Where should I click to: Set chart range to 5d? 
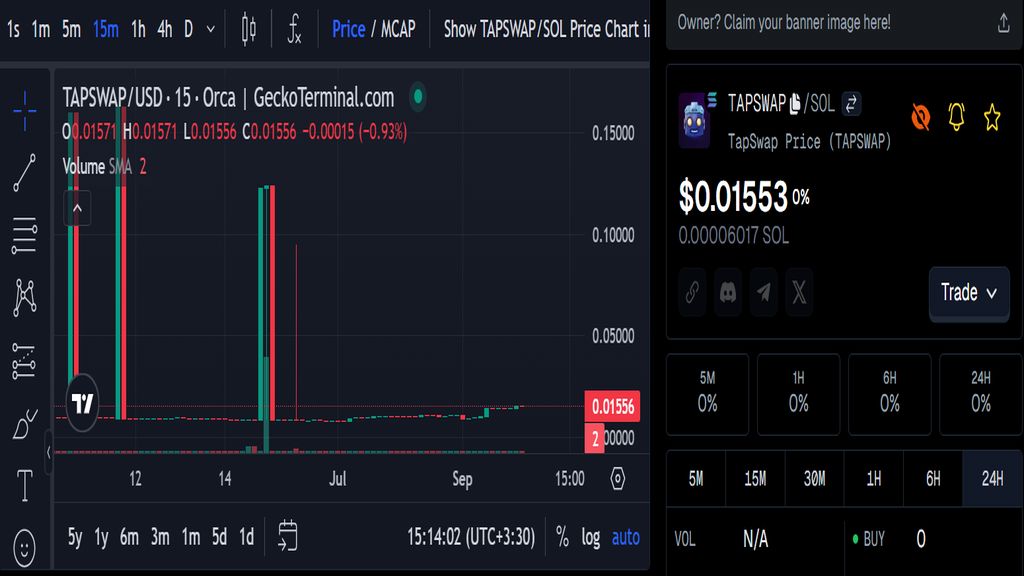[x=219, y=537]
